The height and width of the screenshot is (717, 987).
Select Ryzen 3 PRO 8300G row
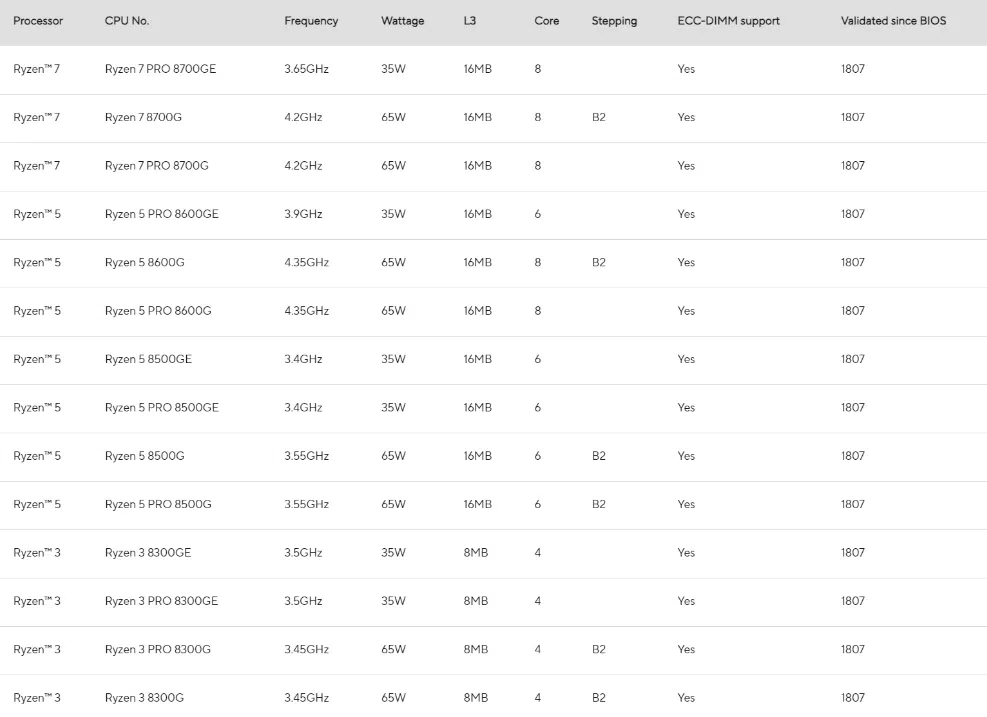pos(494,650)
